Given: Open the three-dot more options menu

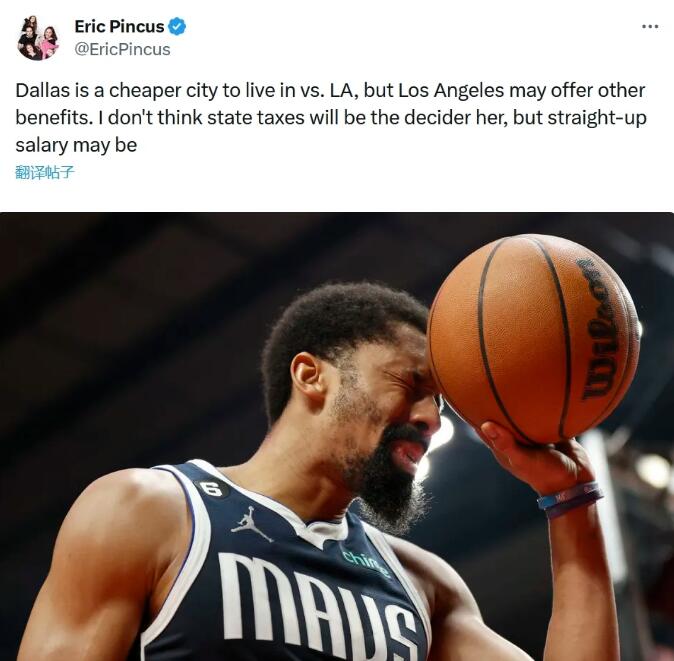Looking at the screenshot, I should pyautogui.click(x=650, y=27).
